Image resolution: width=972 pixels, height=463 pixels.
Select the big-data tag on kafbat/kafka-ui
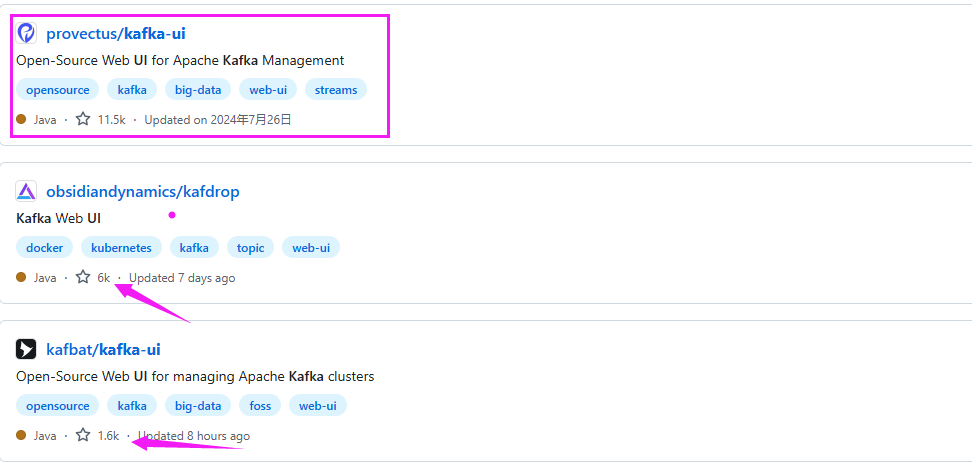point(198,406)
